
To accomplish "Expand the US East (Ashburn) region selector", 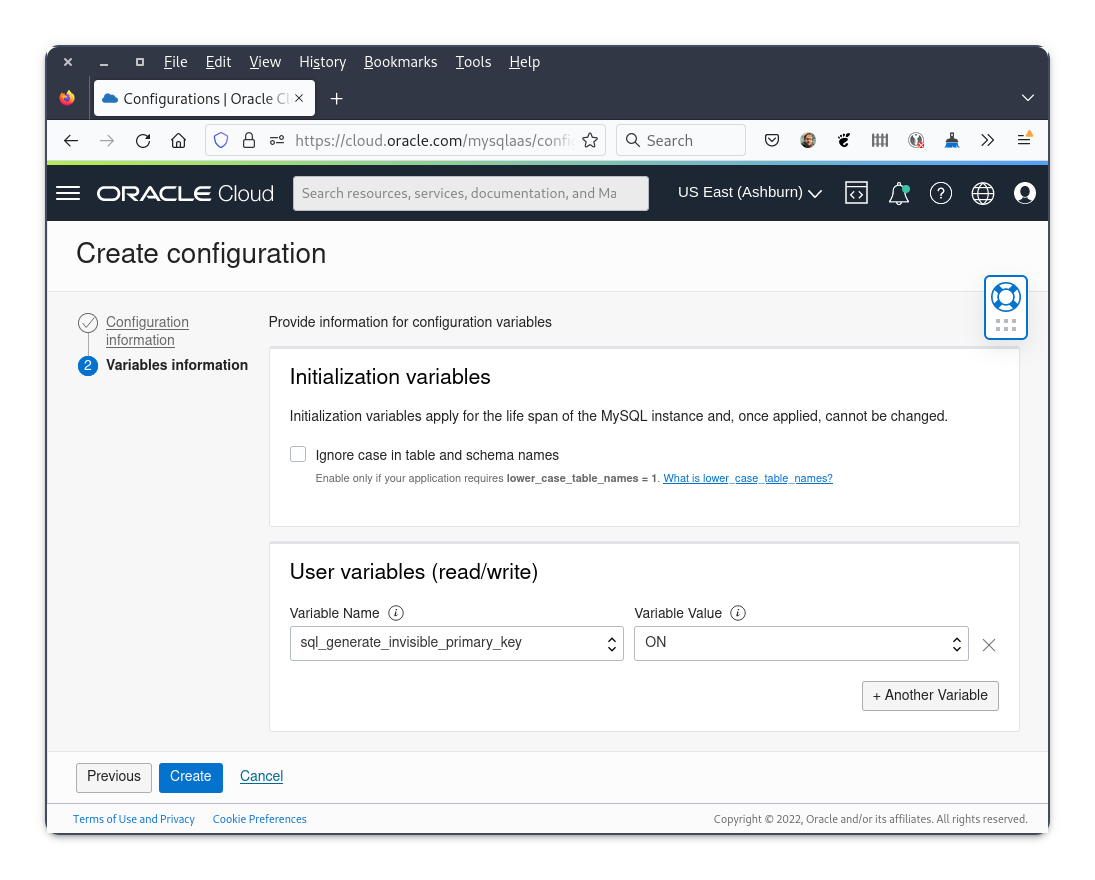I will click(749, 192).
